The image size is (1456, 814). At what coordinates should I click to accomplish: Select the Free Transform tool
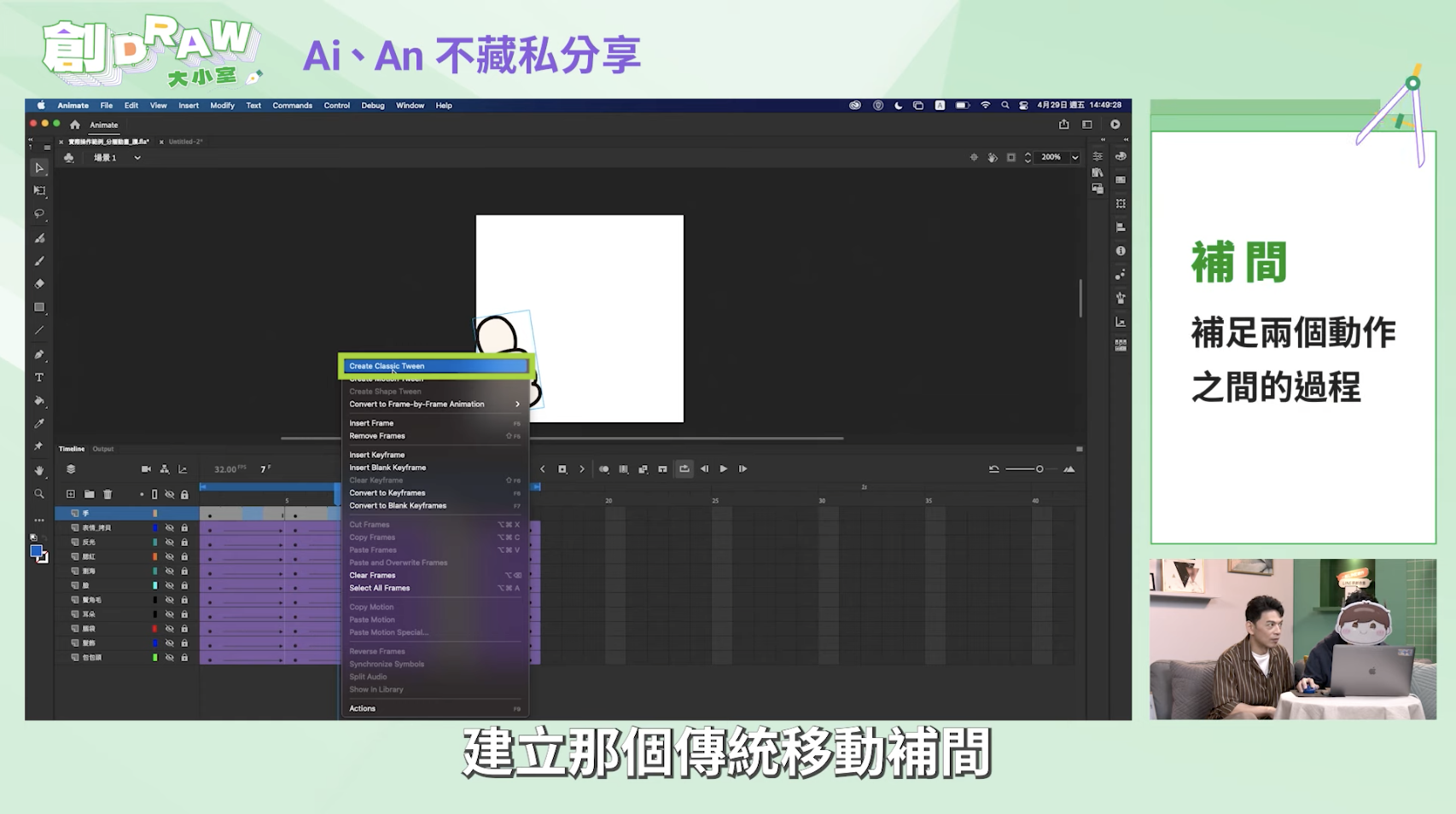coord(39,191)
